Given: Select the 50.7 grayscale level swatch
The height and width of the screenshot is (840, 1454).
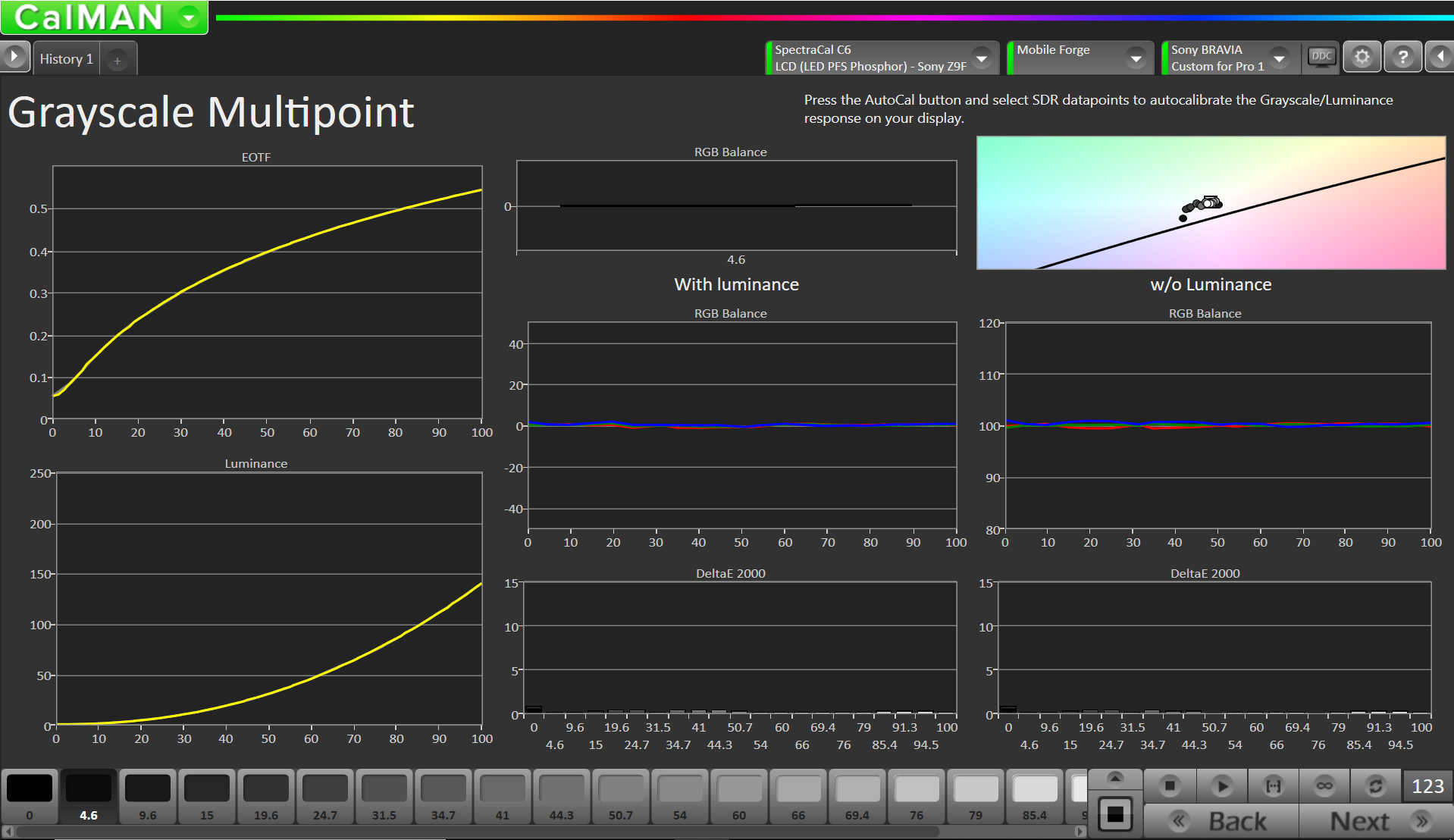Looking at the screenshot, I should tap(621, 796).
